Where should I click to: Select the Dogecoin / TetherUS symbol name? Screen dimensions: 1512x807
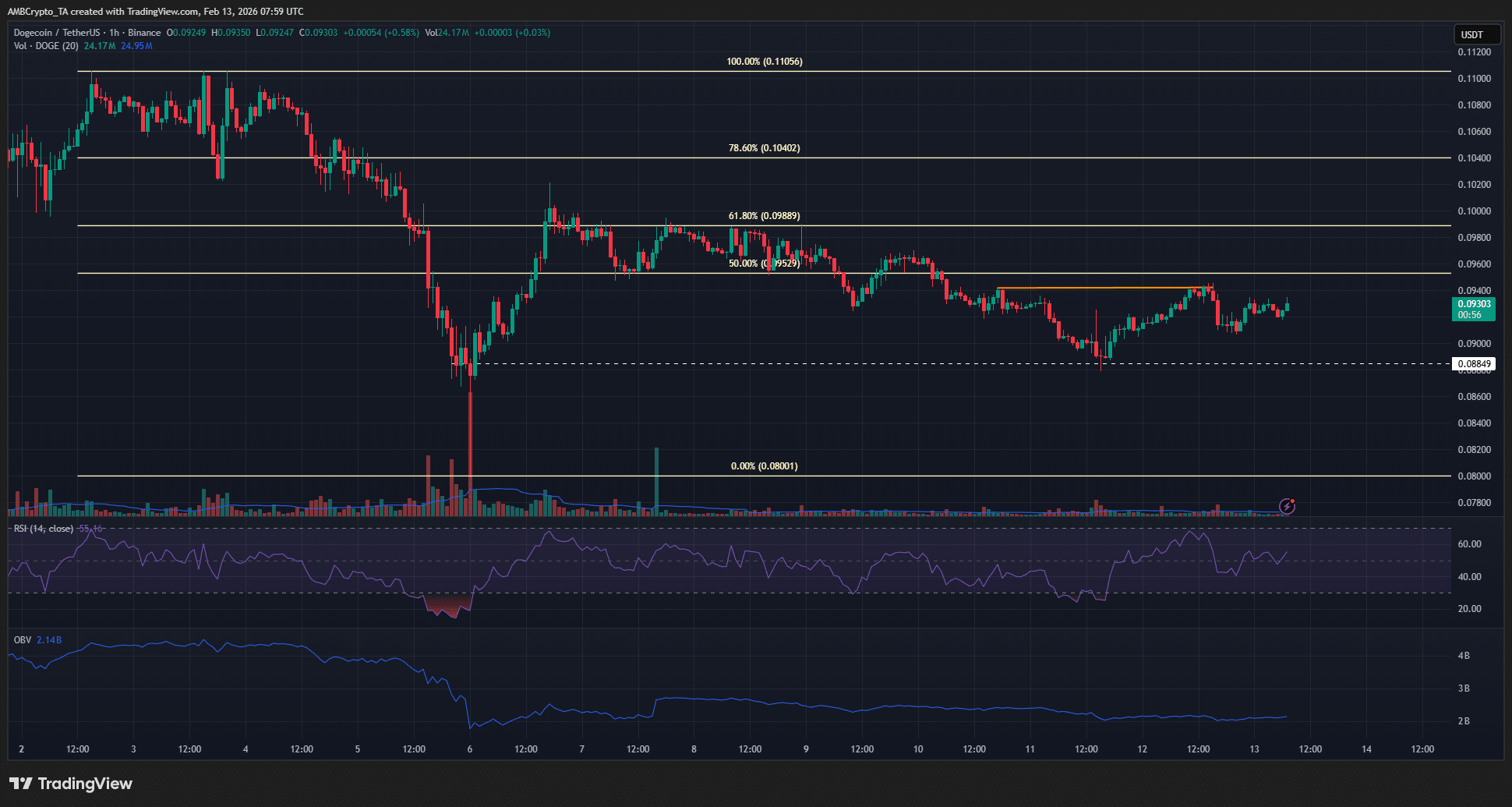55,32
